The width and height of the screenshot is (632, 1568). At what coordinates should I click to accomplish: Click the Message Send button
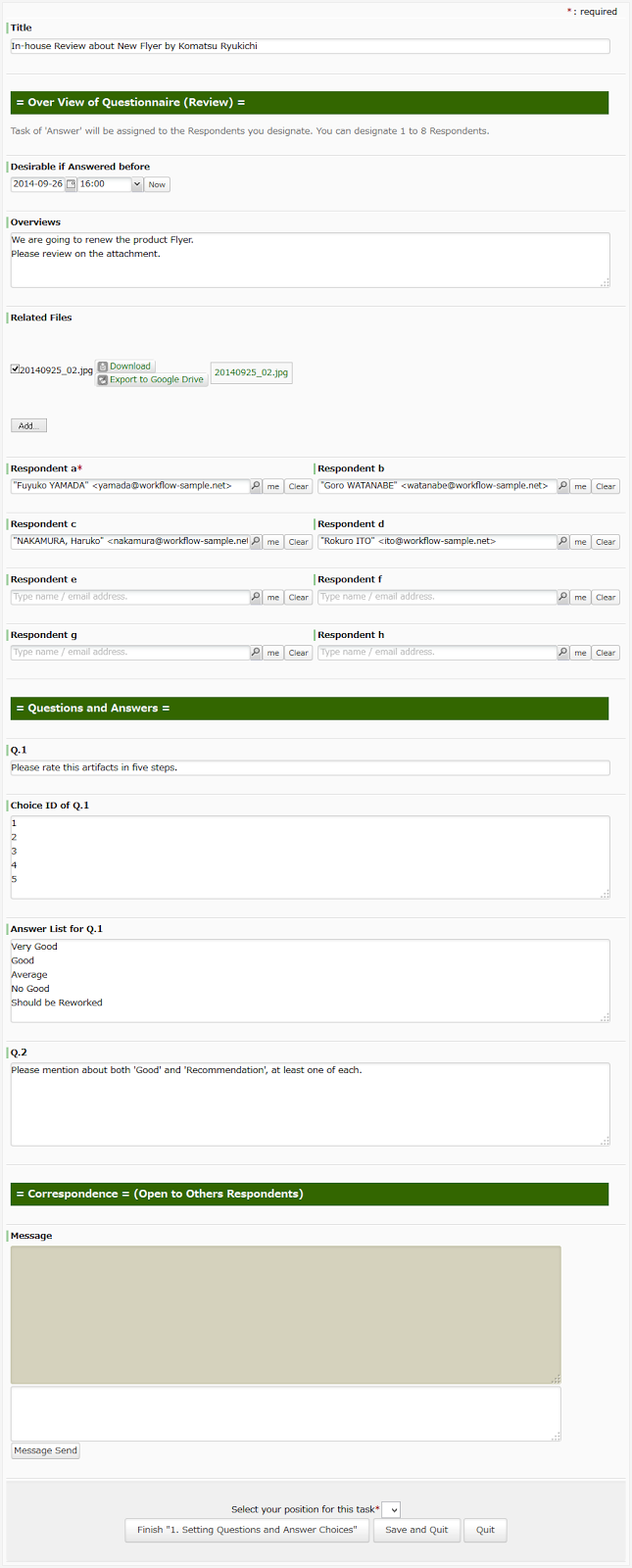click(x=45, y=1450)
